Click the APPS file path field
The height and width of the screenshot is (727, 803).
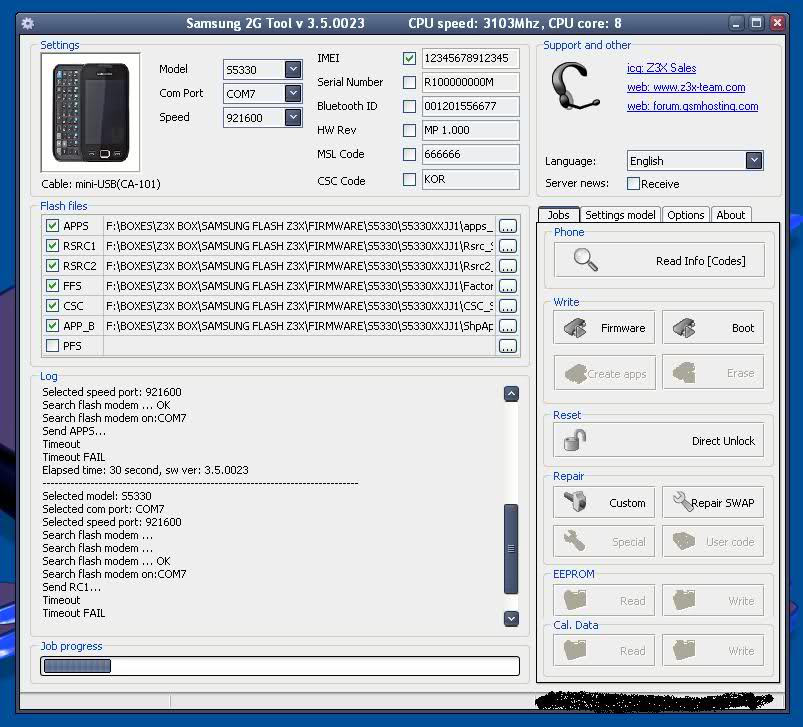point(300,226)
